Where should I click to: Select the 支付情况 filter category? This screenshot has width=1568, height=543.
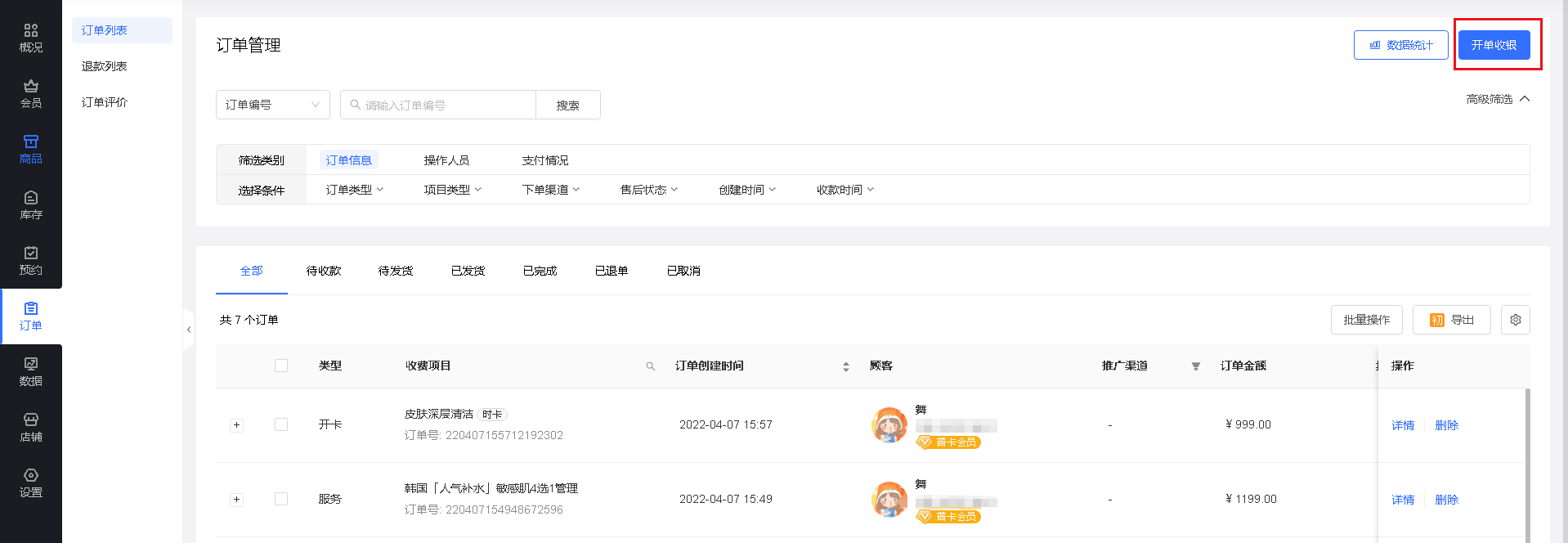[x=544, y=160]
